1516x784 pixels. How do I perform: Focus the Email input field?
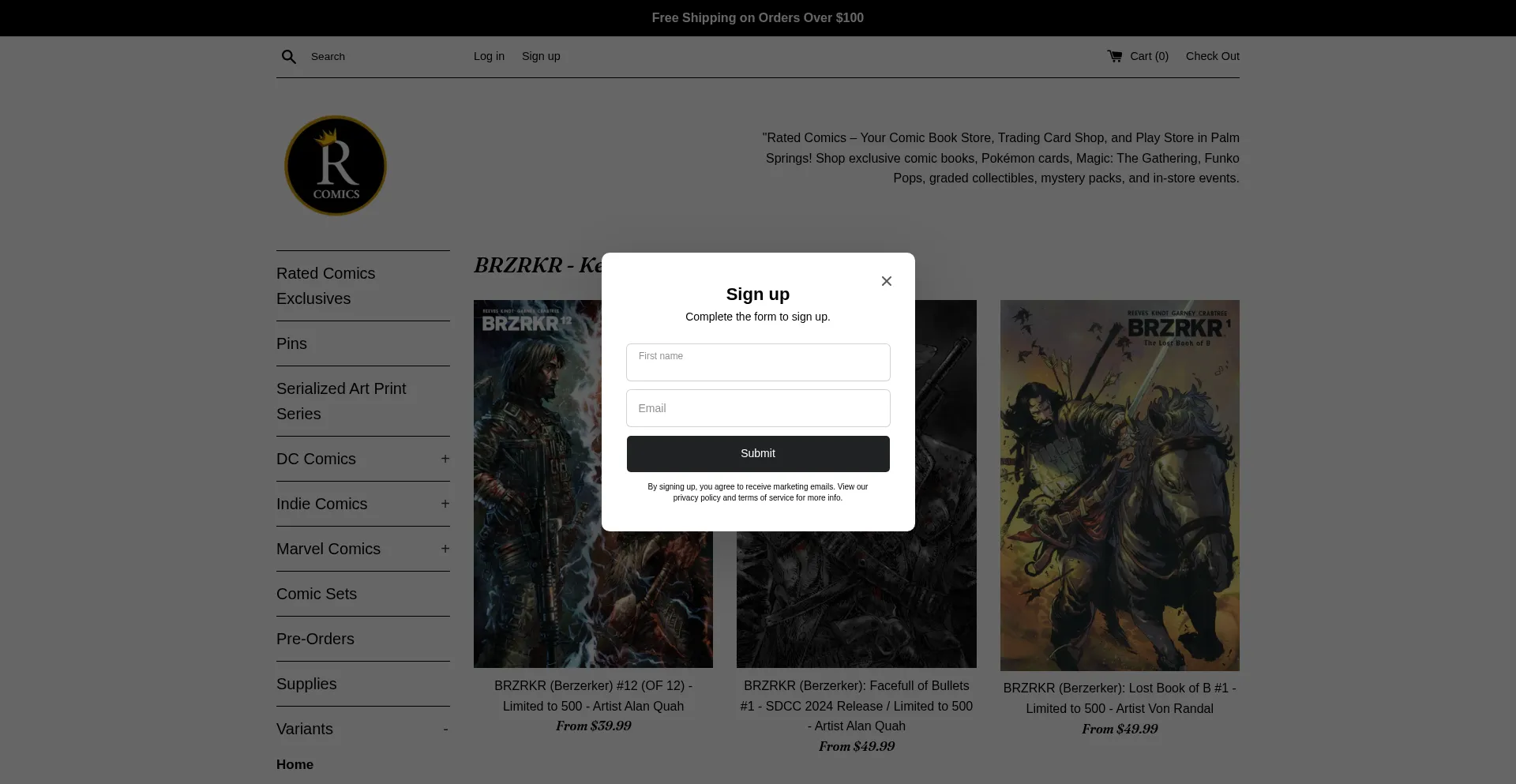click(x=757, y=408)
